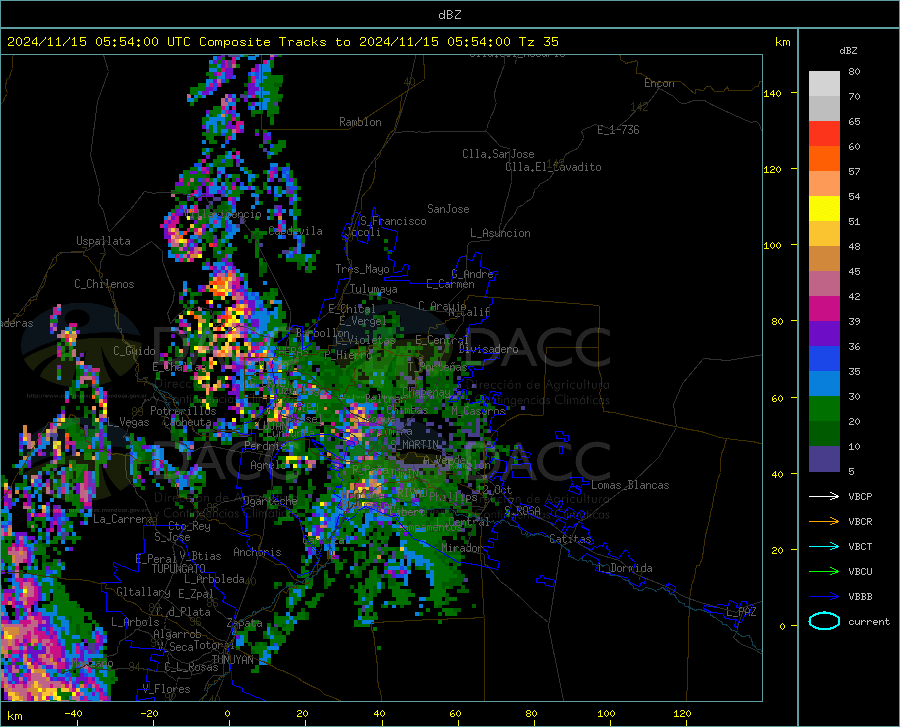Image resolution: width=900 pixels, height=727 pixels.
Task: Click the 'Cto_Rey' map label
Action: pyautogui.click(x=189, y=526)
